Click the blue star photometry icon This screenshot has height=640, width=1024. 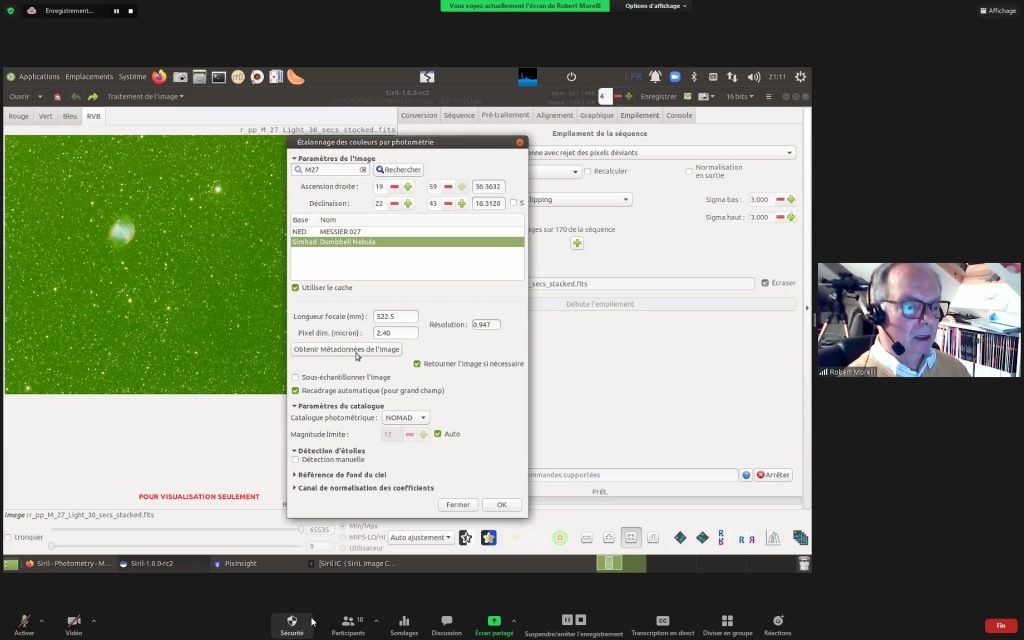tap(488, 537)
